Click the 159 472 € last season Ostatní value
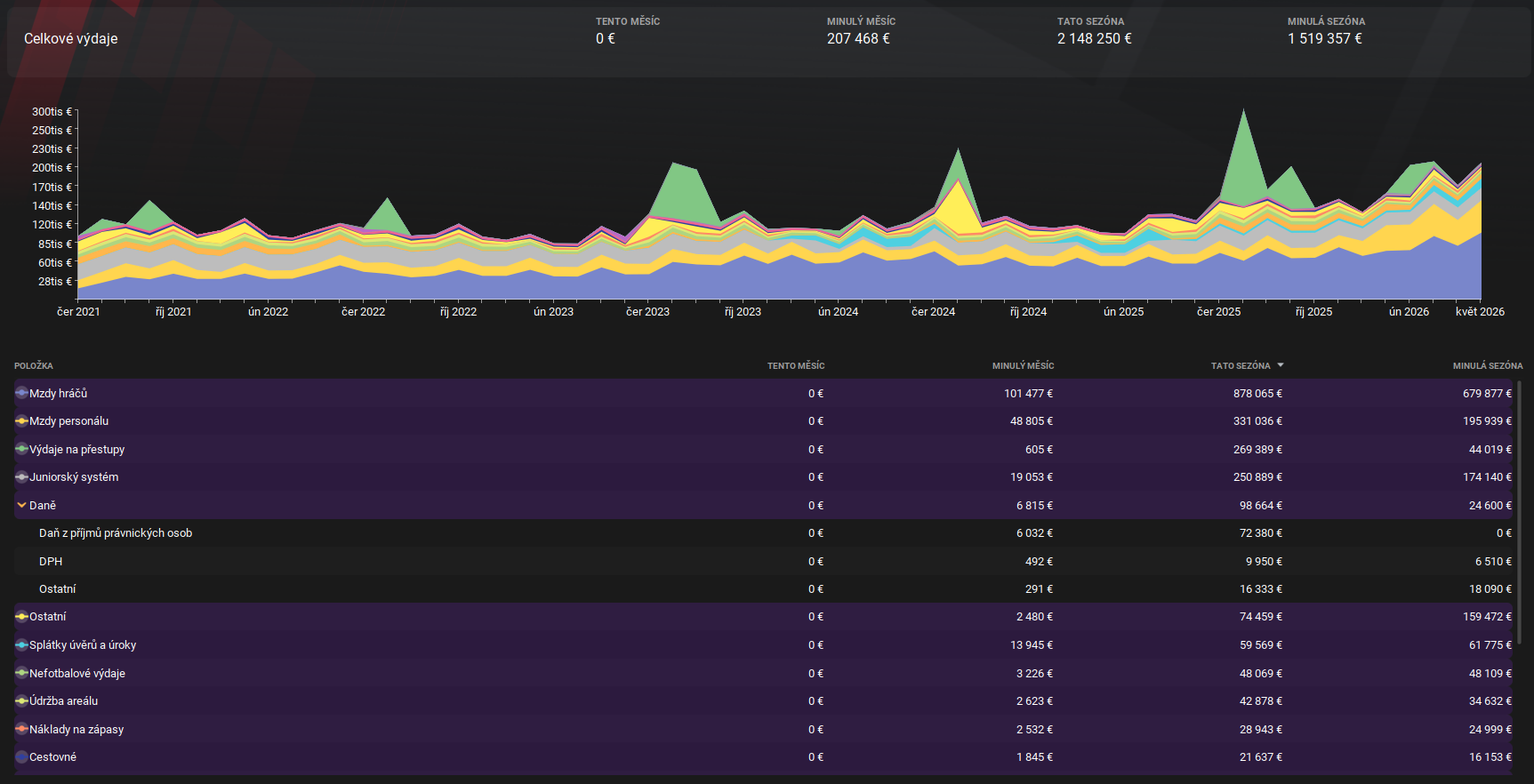Screen dimensions: 1534x784 (x=1487, y=617)
